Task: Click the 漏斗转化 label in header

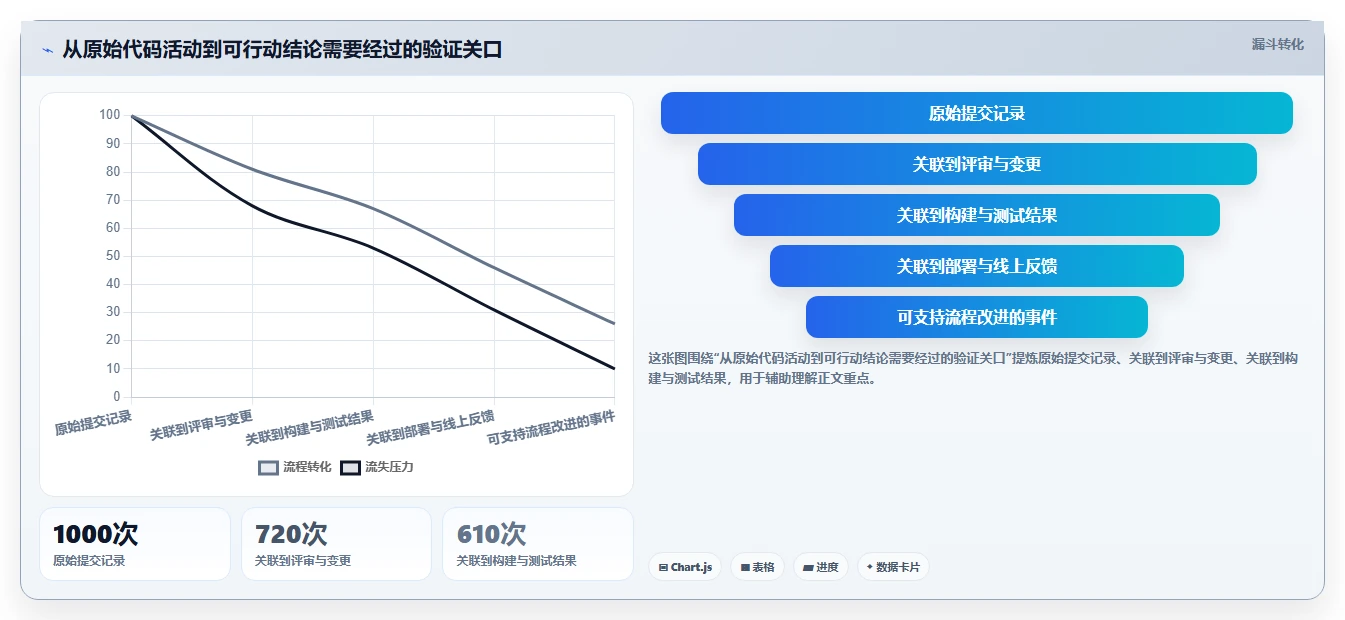Action: point(1277,44)
